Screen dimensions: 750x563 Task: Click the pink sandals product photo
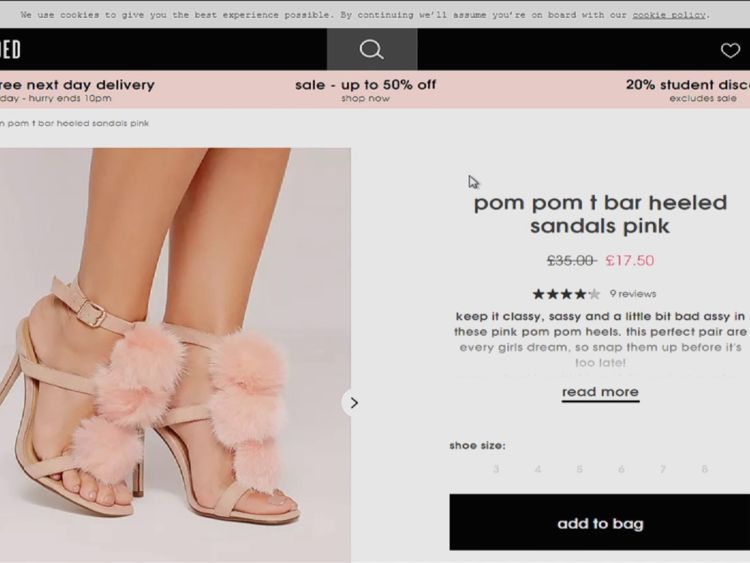(x=175, y=355)
